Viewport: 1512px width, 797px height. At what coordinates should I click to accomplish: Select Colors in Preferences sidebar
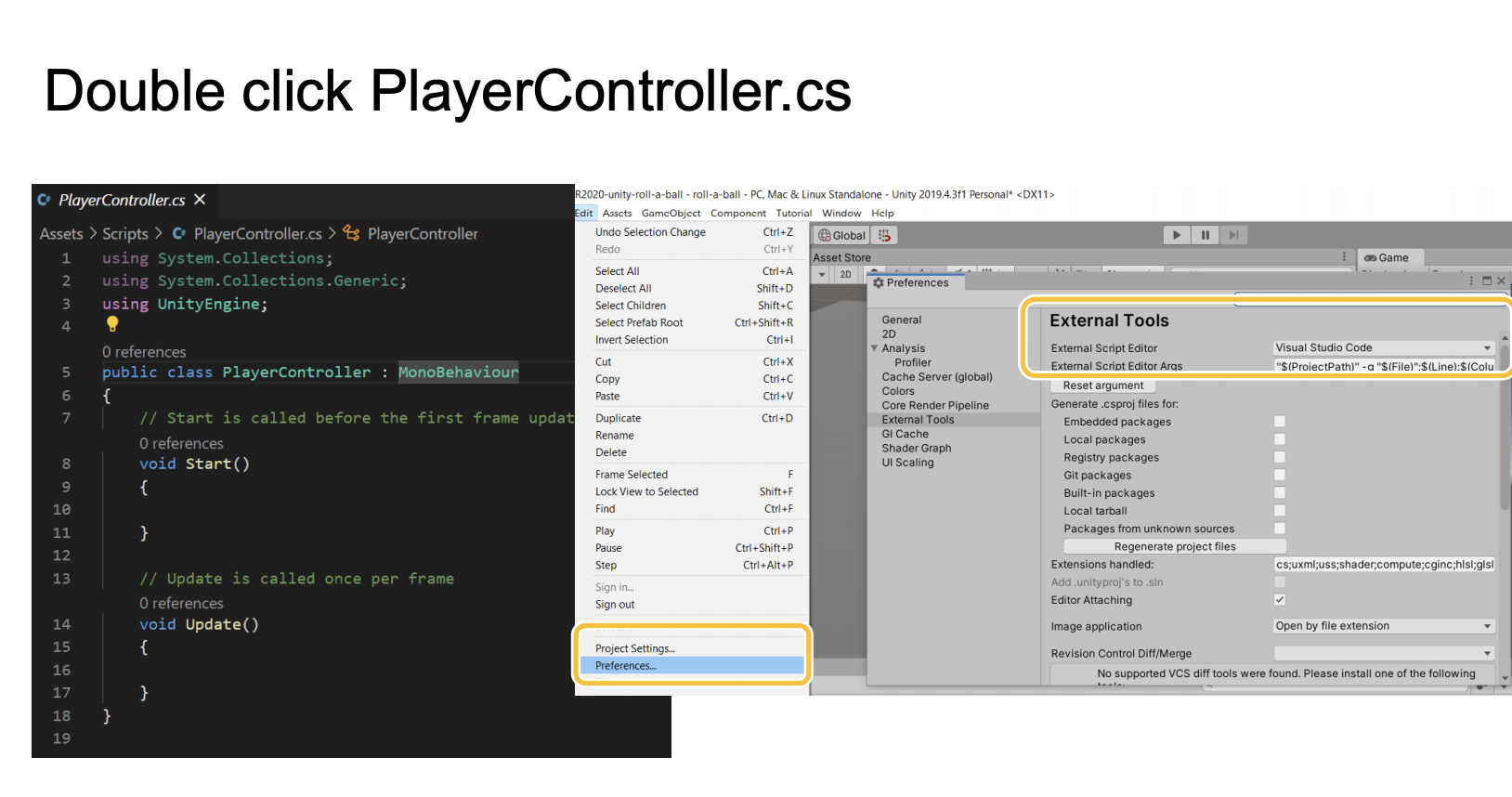point(898,391)
